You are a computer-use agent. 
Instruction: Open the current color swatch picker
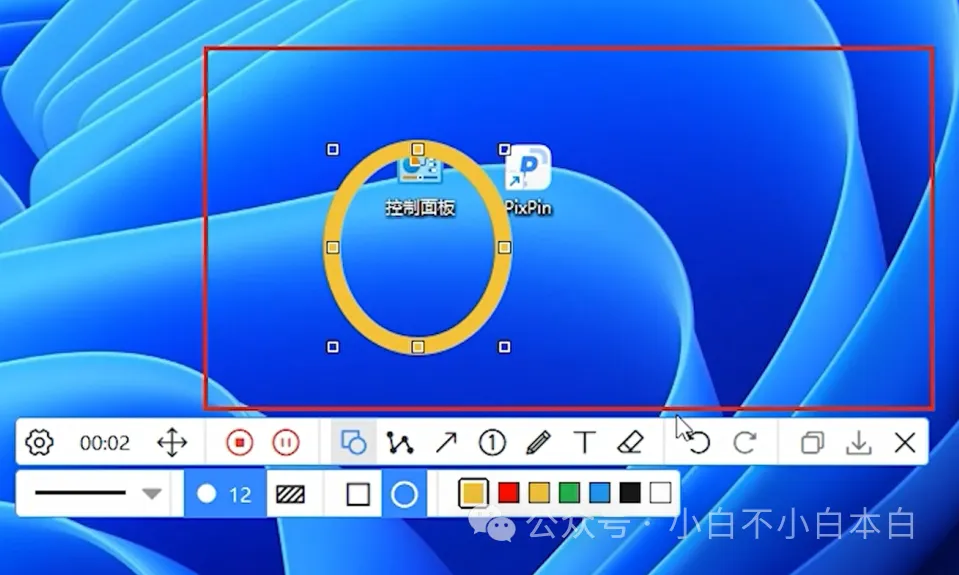click(x=473, y=493)
